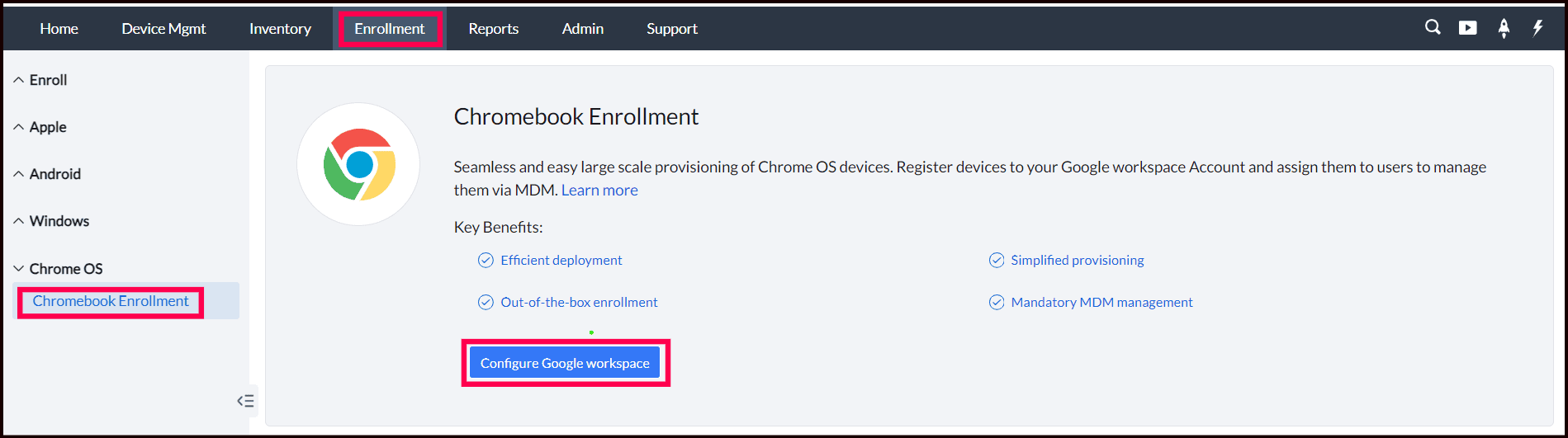Open the Enrollment tab
Screen dimensions: 1568x438
(x=389, y=29)
